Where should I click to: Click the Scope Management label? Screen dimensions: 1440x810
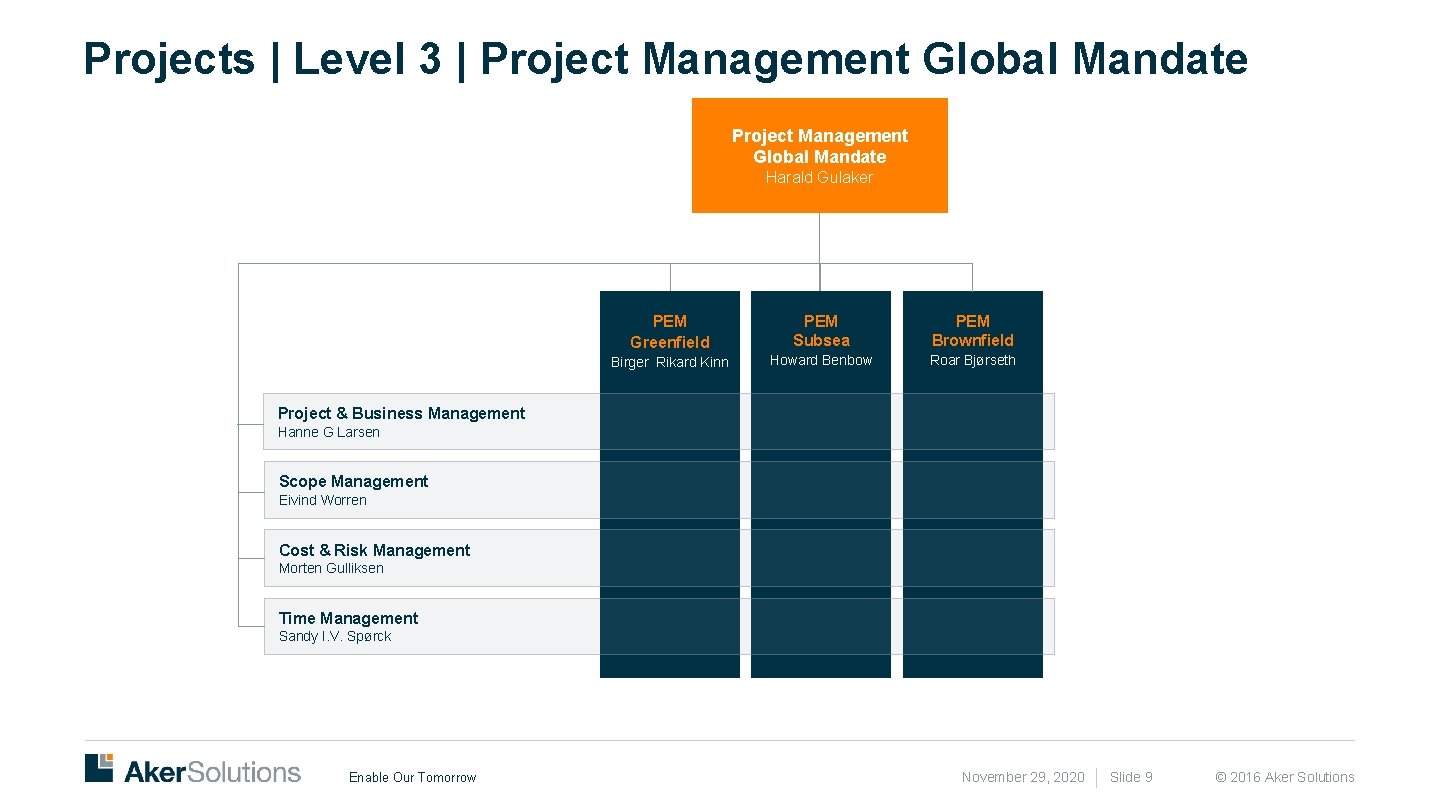pos(353,481)
